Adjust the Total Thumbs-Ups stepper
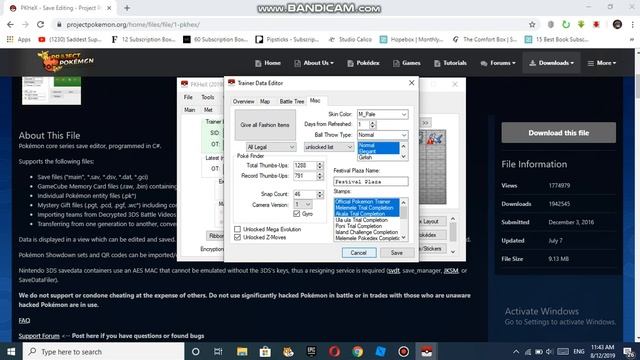 click(x=320, y=166)
